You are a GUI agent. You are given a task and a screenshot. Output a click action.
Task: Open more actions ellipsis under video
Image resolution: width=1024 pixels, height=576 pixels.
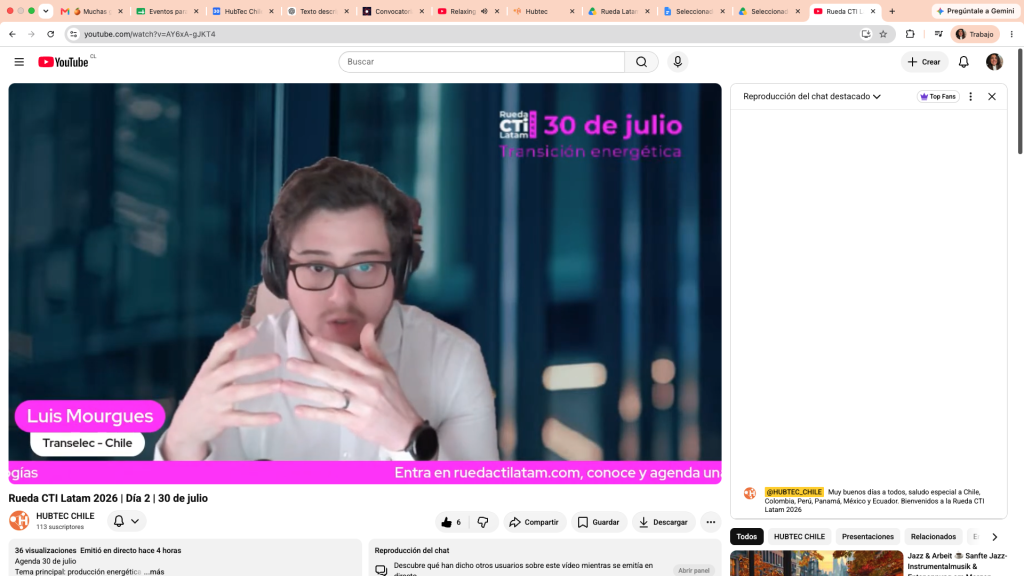pos(711,522)
